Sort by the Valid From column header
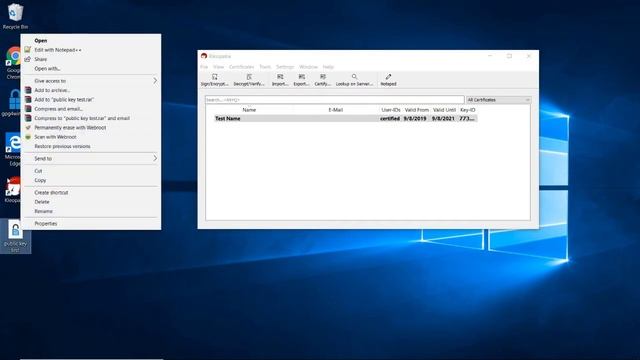Image resolution: width=640 pixels, height=360 pixels. 417,110
